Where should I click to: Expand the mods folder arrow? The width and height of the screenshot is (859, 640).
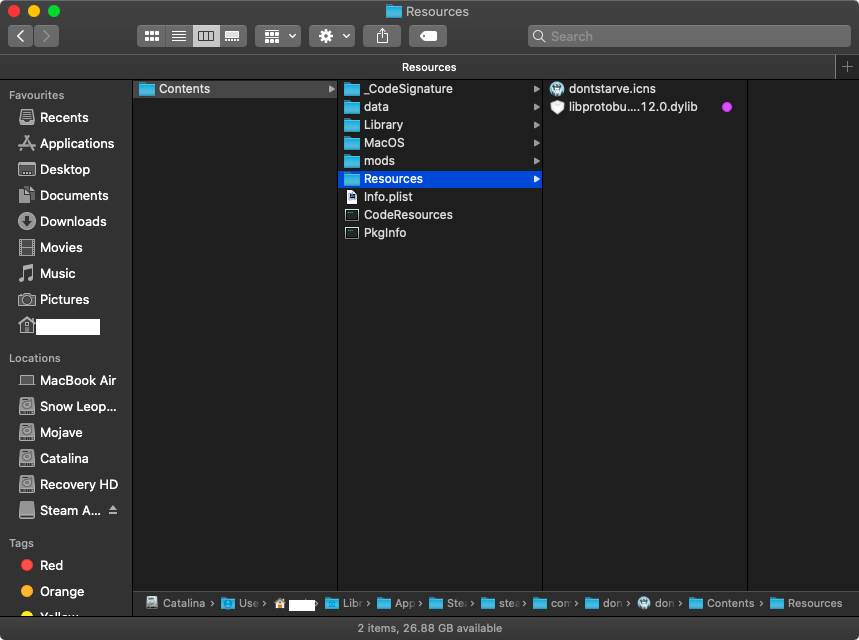[x=537, y=161]
